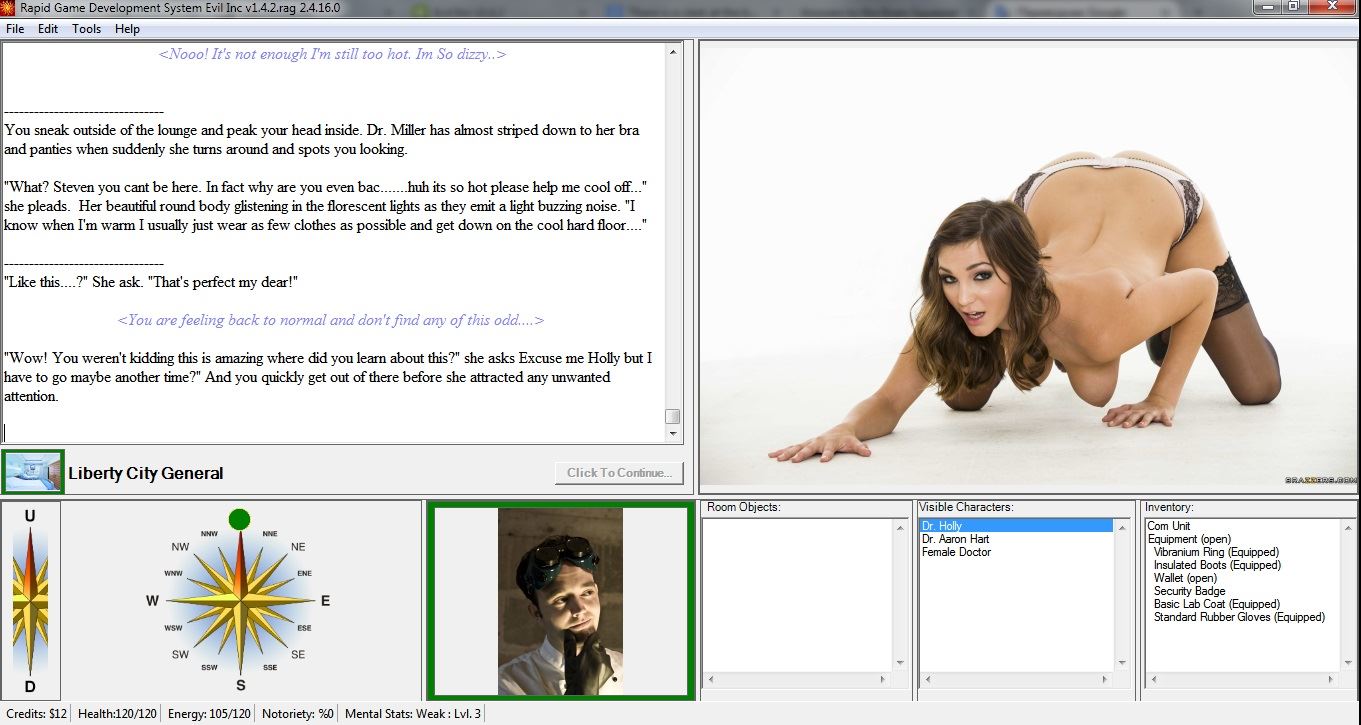The image size is (1361, 725).
Task: Expand Wallet (open) in the Inventory list
Action: point(1185,578)
